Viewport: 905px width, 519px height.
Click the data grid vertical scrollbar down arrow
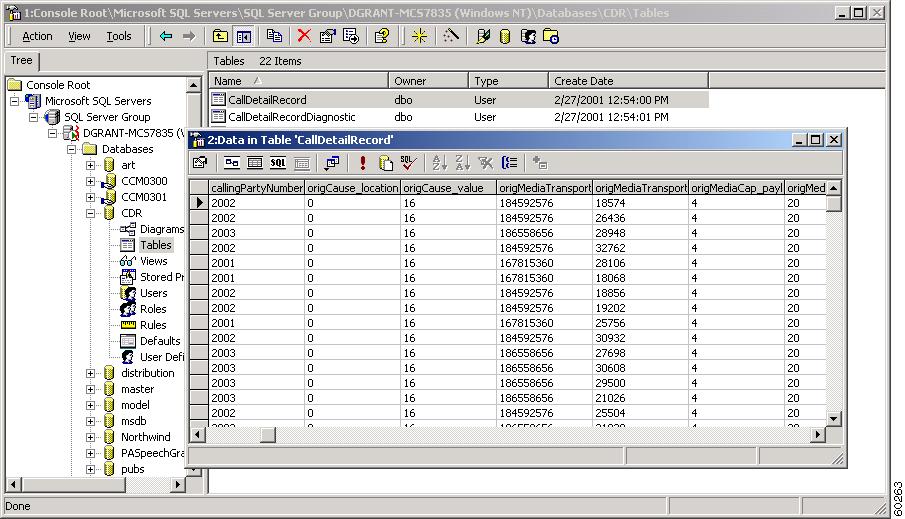coord(833,419)
